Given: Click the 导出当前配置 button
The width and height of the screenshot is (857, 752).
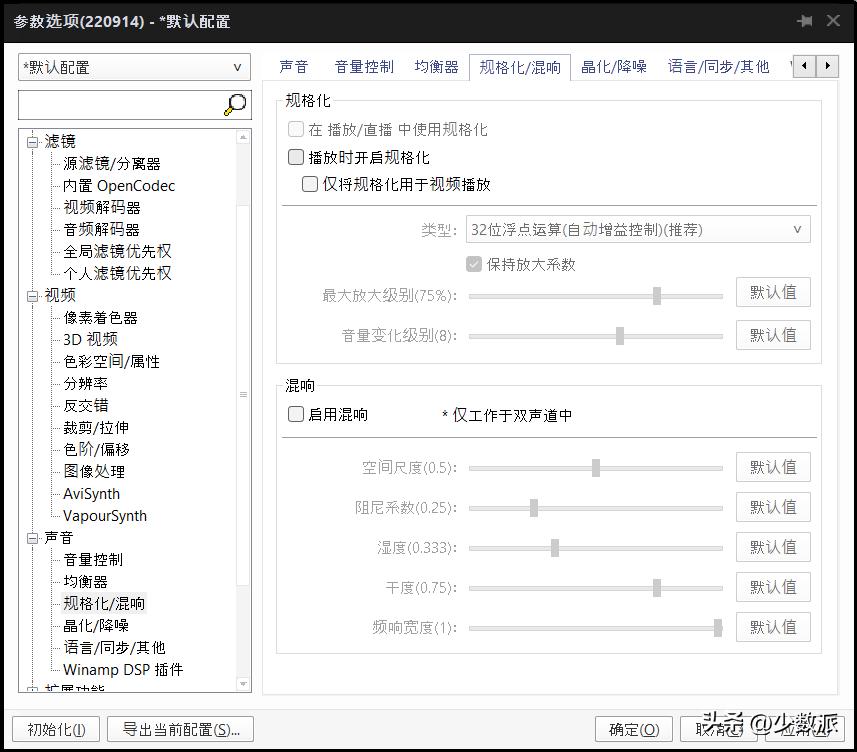Looking at the screenshot, I should tap(180, 729).
